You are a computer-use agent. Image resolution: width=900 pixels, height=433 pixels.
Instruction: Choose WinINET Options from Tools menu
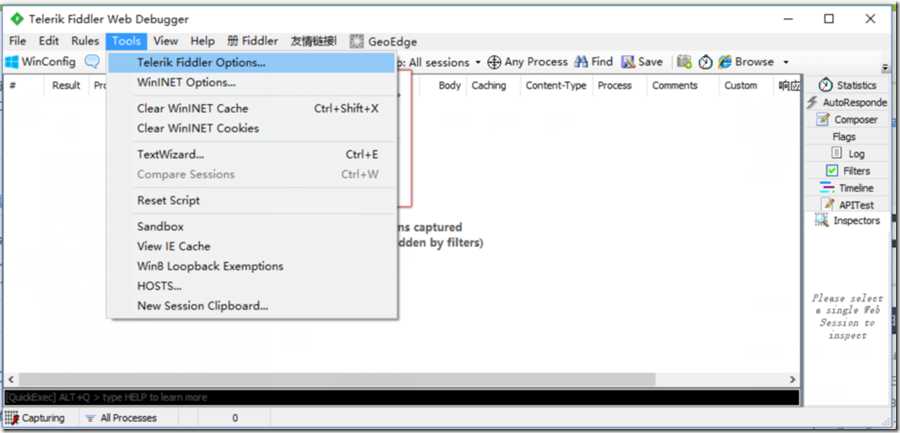pos(252,83)
